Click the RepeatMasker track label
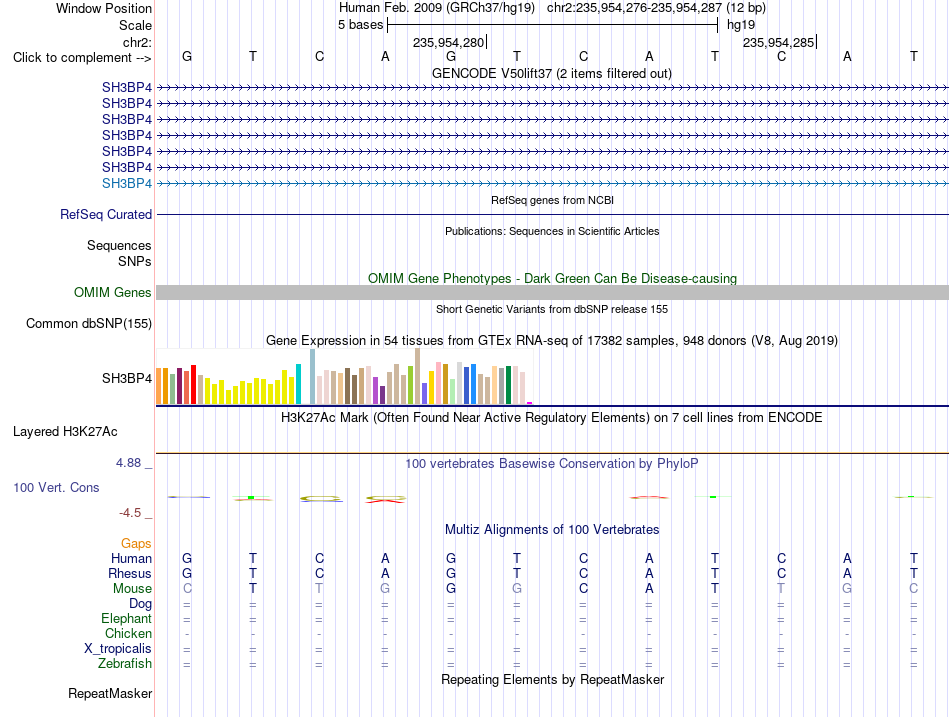950x717 pixels. (110, 693)
